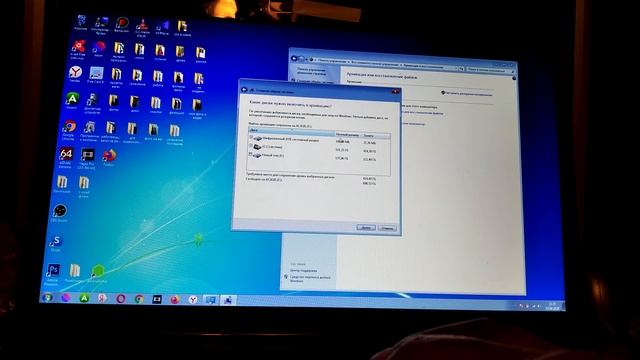Open Firefox from the taskbar
Screen dimensions: 640x360
click(175, 300)
